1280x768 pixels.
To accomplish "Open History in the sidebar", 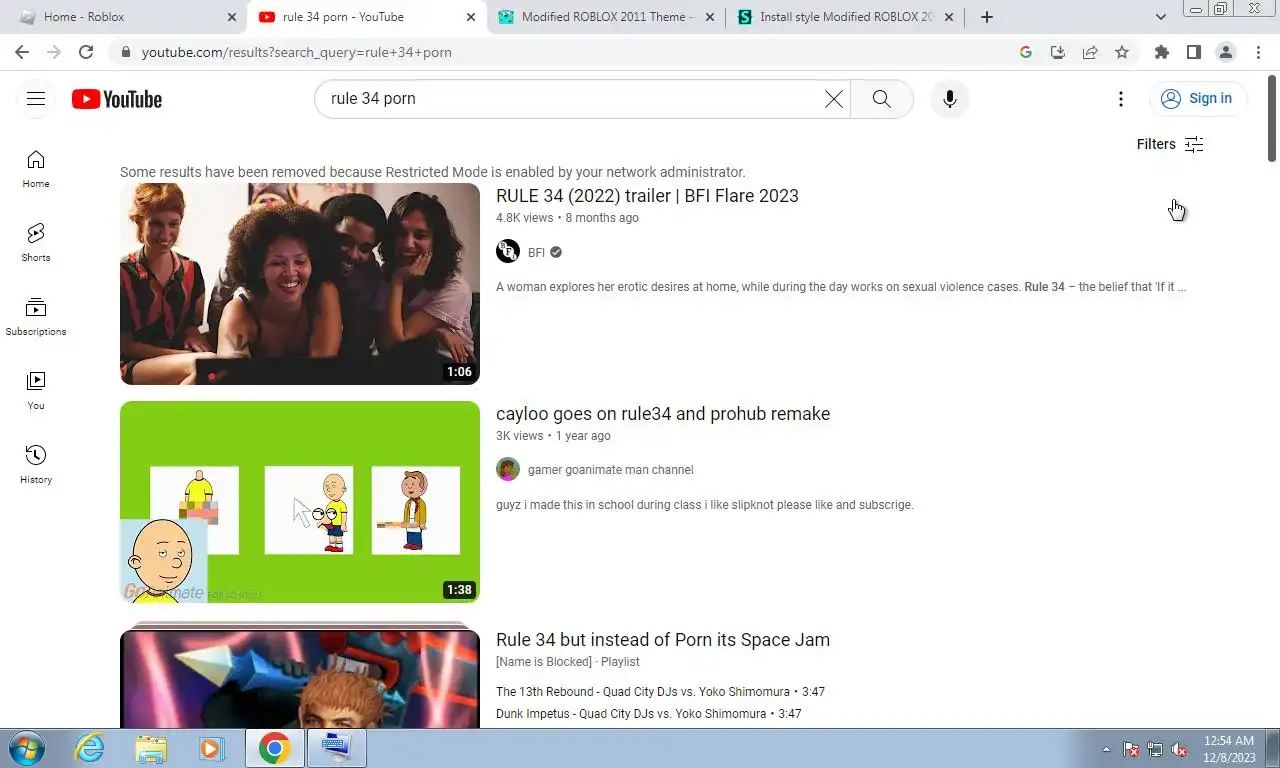I will 36,465.
